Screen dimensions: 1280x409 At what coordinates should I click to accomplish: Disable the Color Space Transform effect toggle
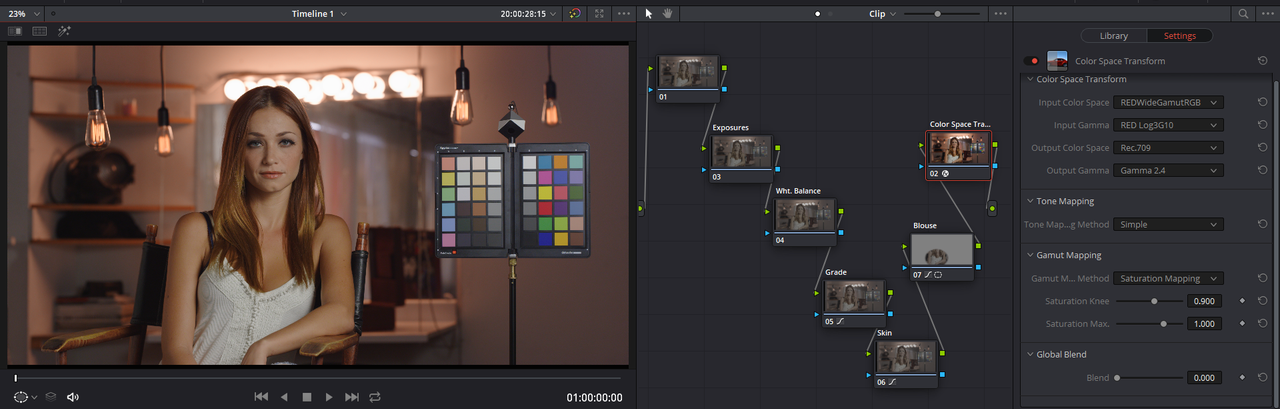click(x=1031, y=61)
